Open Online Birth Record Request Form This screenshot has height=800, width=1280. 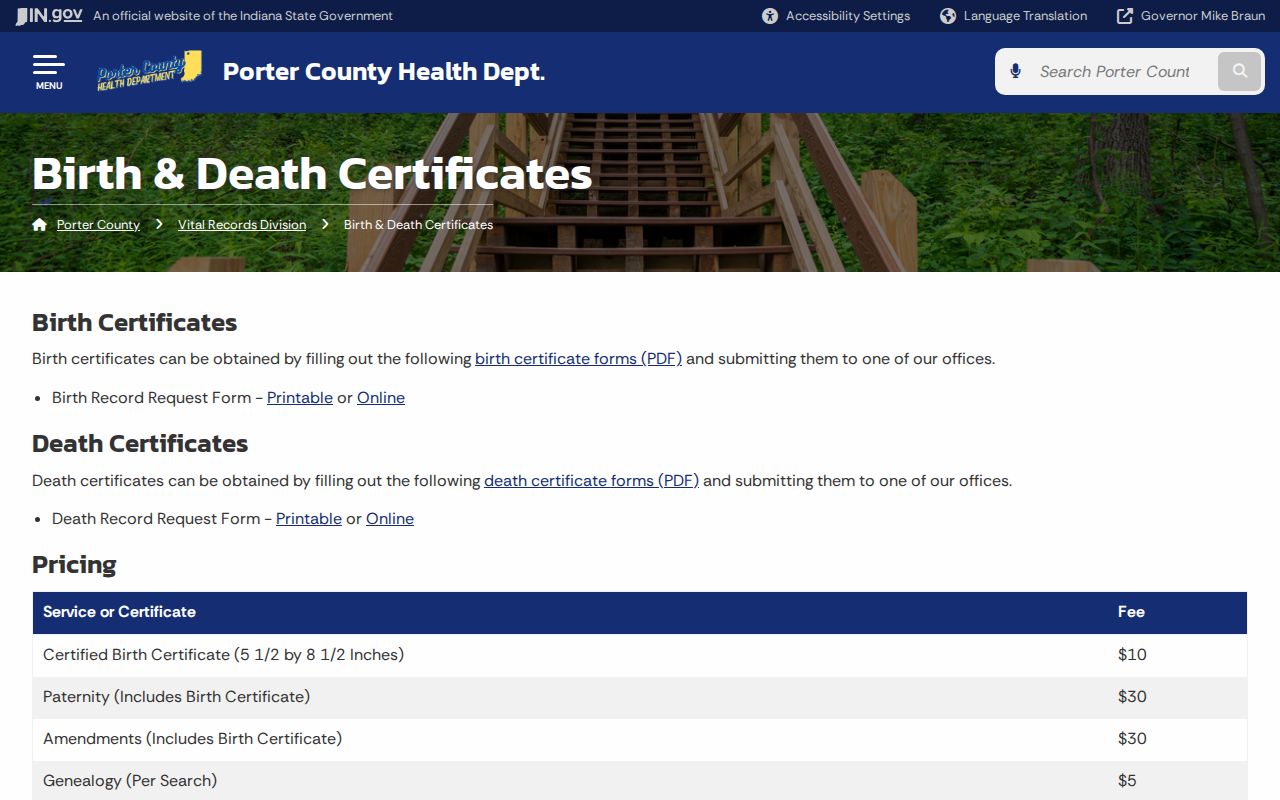point(381,398)
